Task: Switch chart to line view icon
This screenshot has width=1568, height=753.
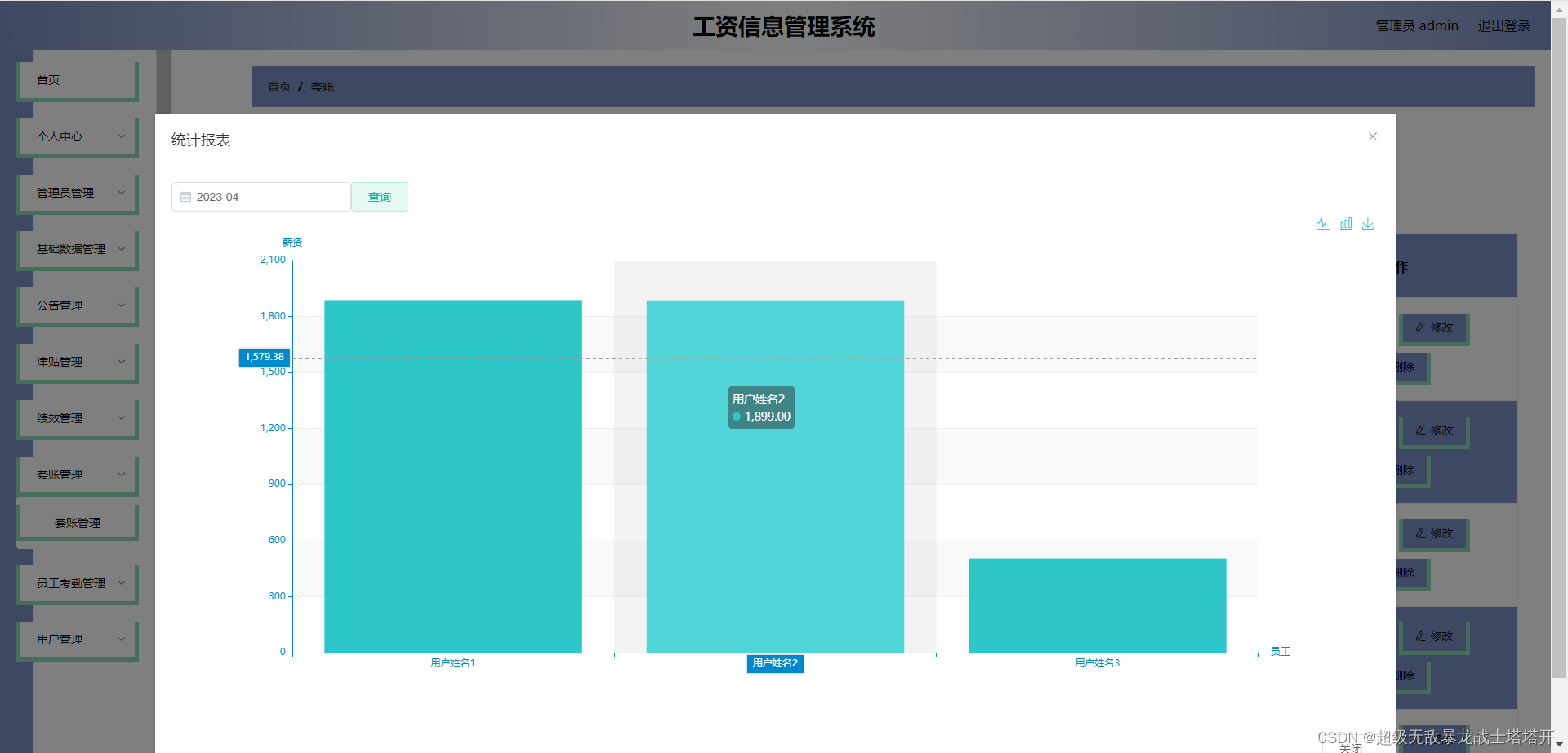Action: 1323,224
